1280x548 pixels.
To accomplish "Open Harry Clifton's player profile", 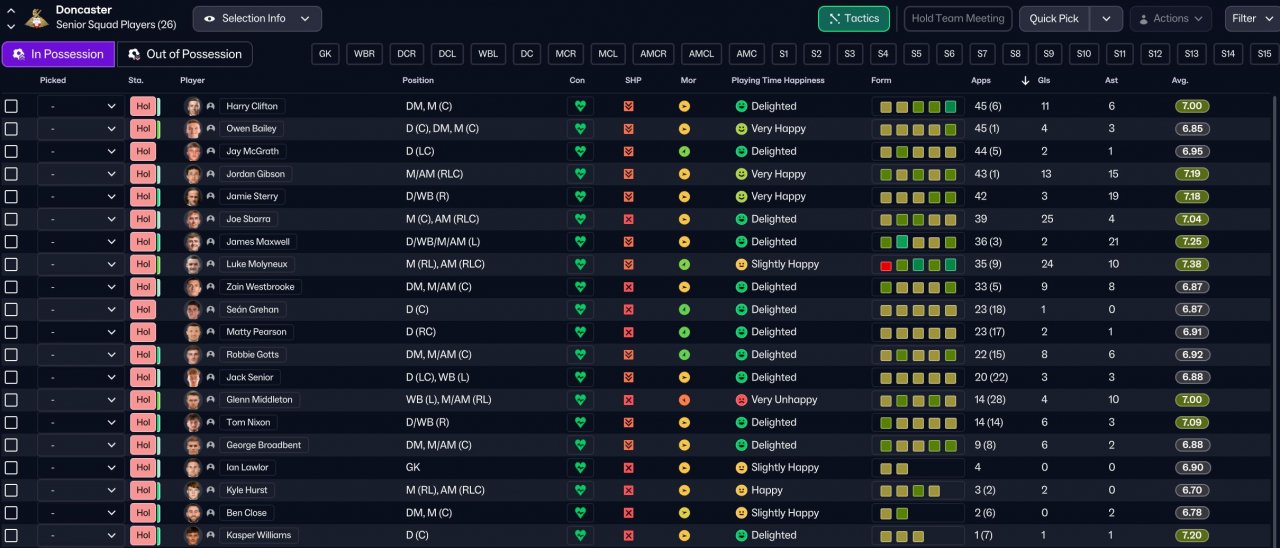I will pos(252,106).
